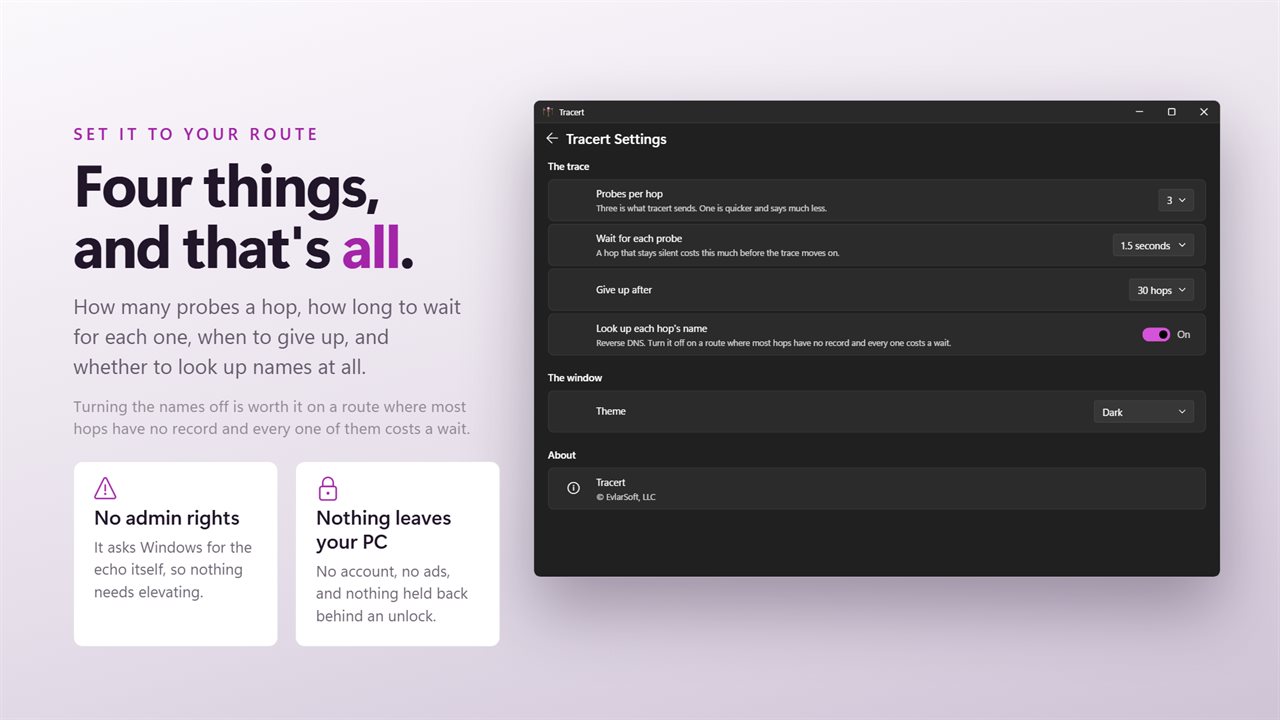Click the 'No admin rights' card heading
This screenshot has width=1280, height=720.
tap(167, 518)
